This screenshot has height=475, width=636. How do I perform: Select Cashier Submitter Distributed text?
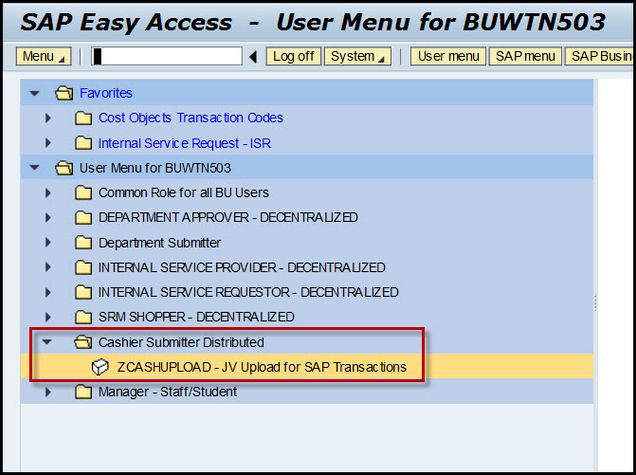tap(181, 342)
